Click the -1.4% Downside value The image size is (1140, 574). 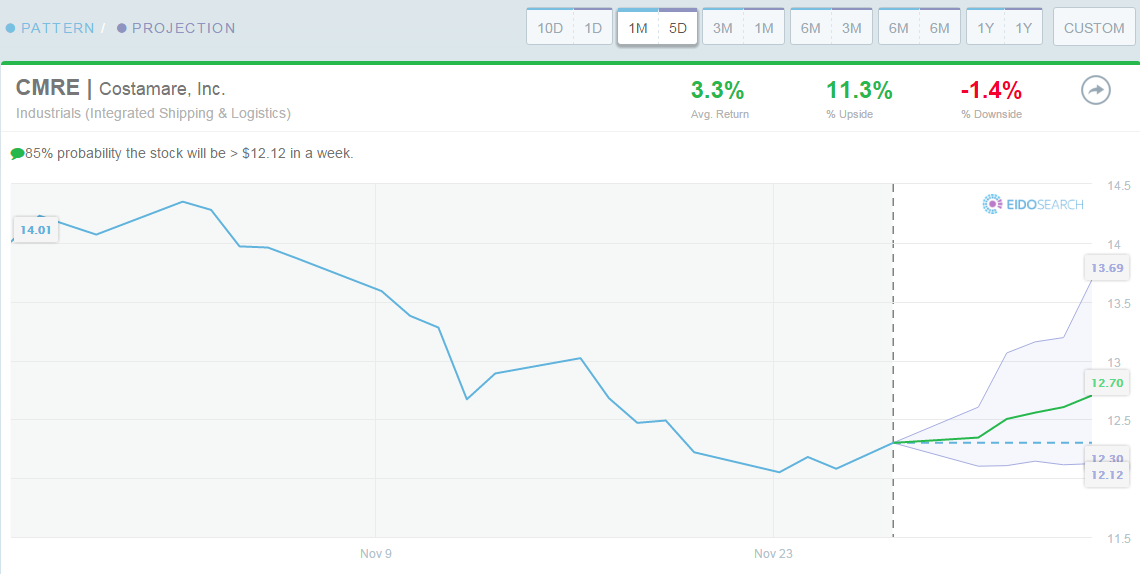(991, 91)
